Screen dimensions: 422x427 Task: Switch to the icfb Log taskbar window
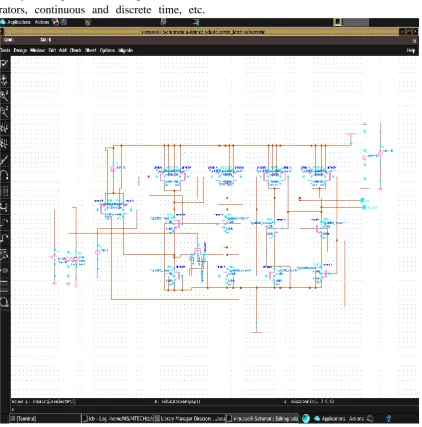click(118, 419)
